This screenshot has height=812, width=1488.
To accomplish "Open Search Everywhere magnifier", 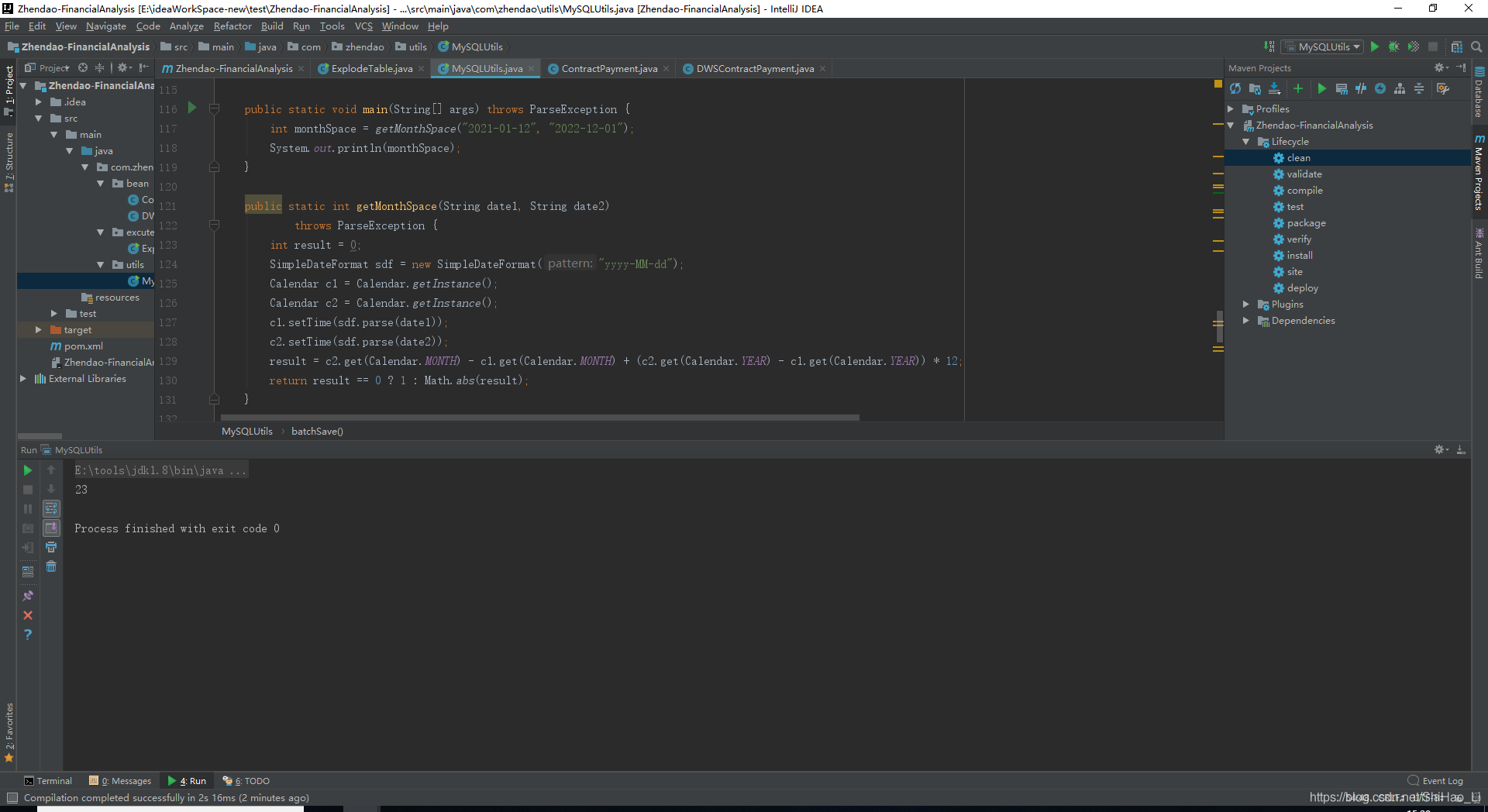I will click(x=1476, y=46).
